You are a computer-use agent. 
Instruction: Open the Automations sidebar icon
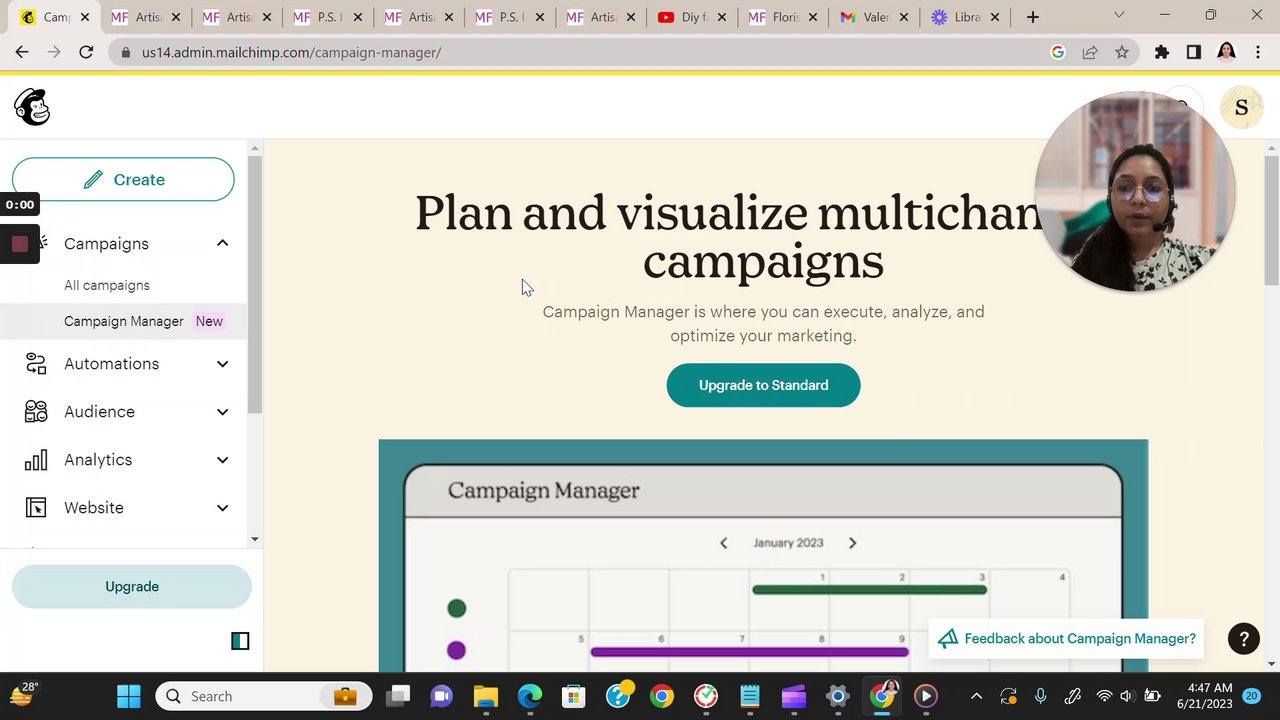click(x=36, y=364)
